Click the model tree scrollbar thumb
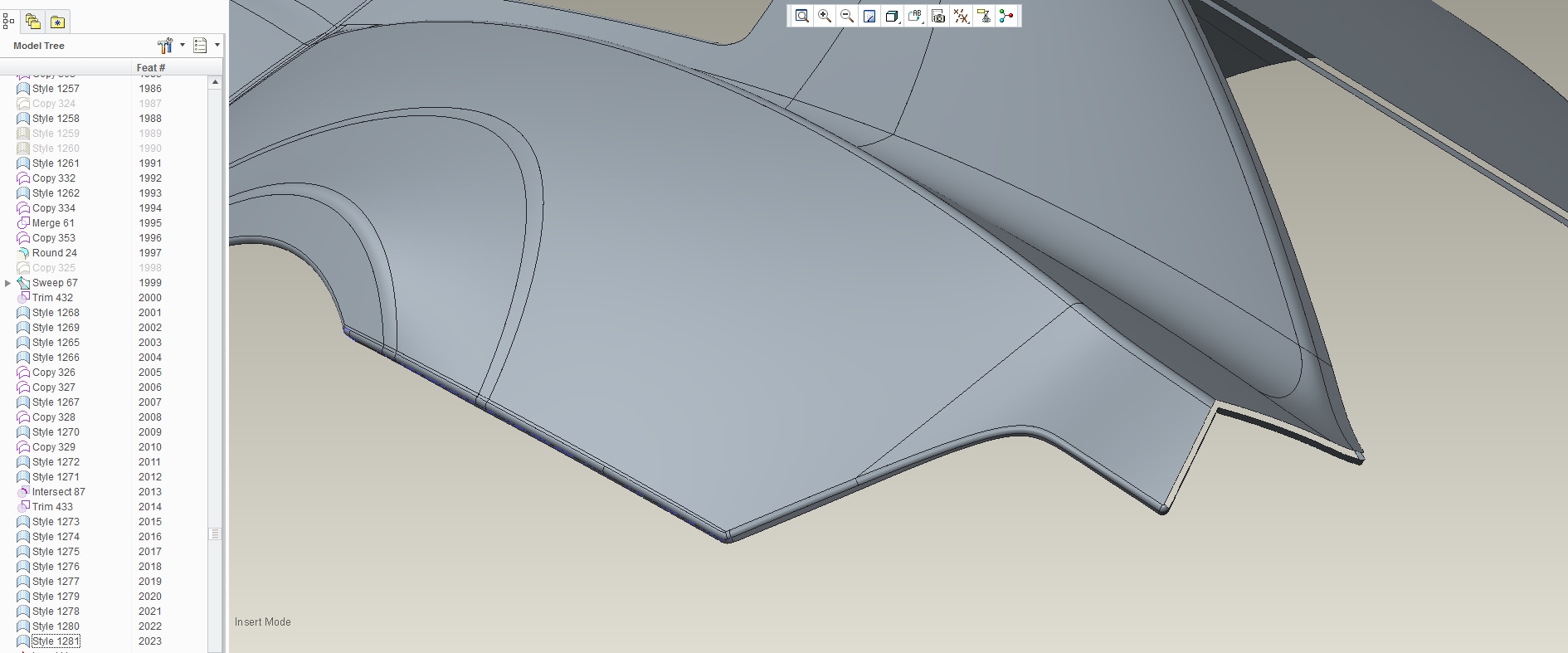 [x=215, y=534]
